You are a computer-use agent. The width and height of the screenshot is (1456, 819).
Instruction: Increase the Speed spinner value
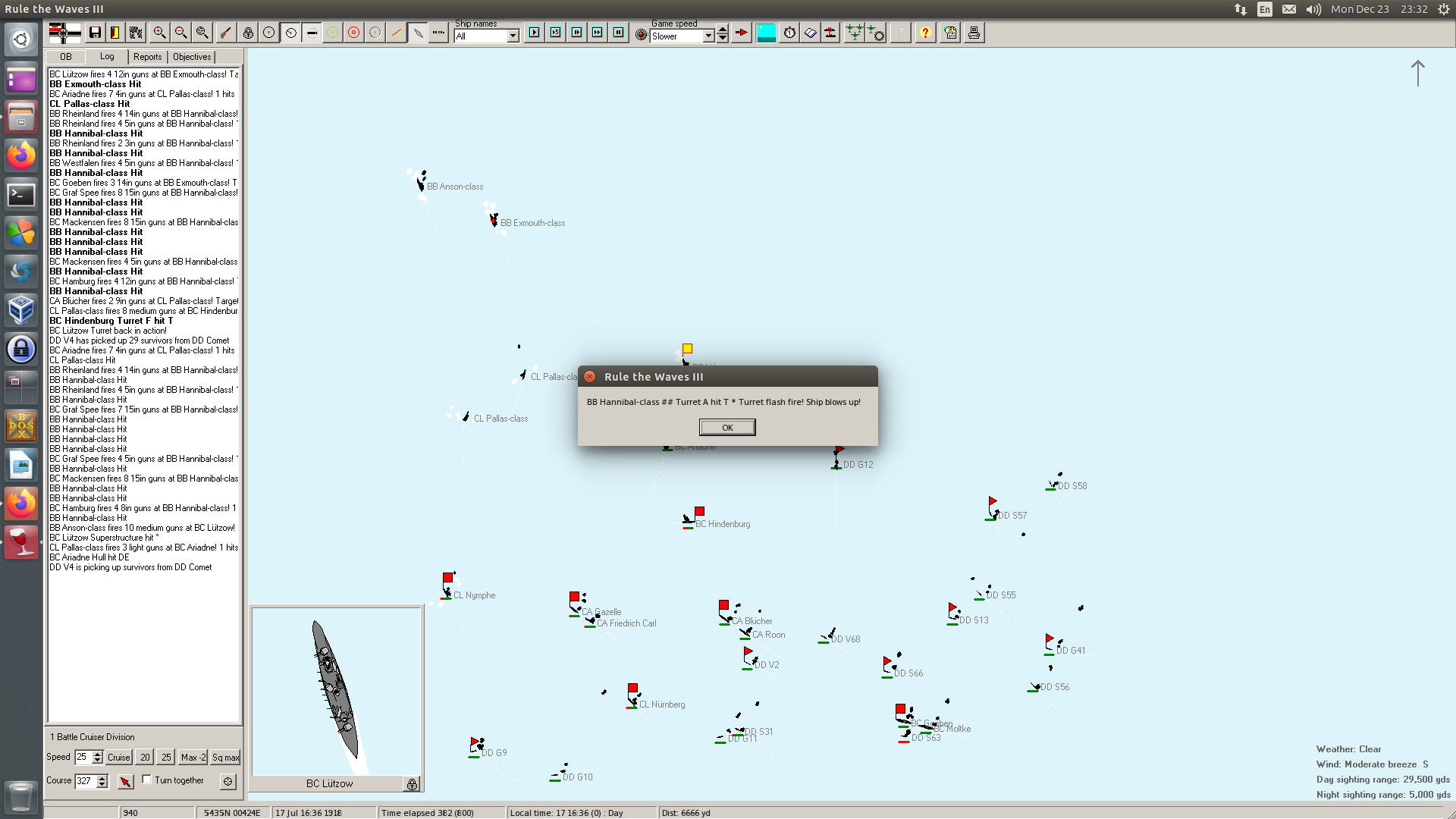(98, 754)
